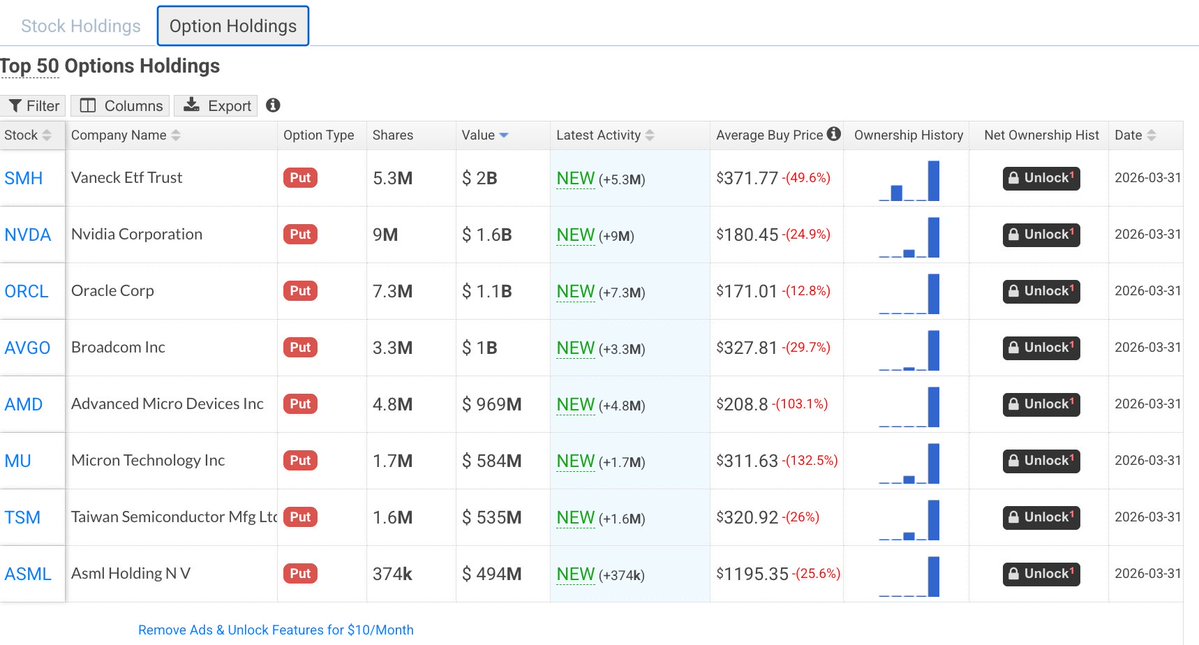This screenshot has height=645, width=1199.
Task: Open the AMD ticker link
Action: [x=24, y=404]
